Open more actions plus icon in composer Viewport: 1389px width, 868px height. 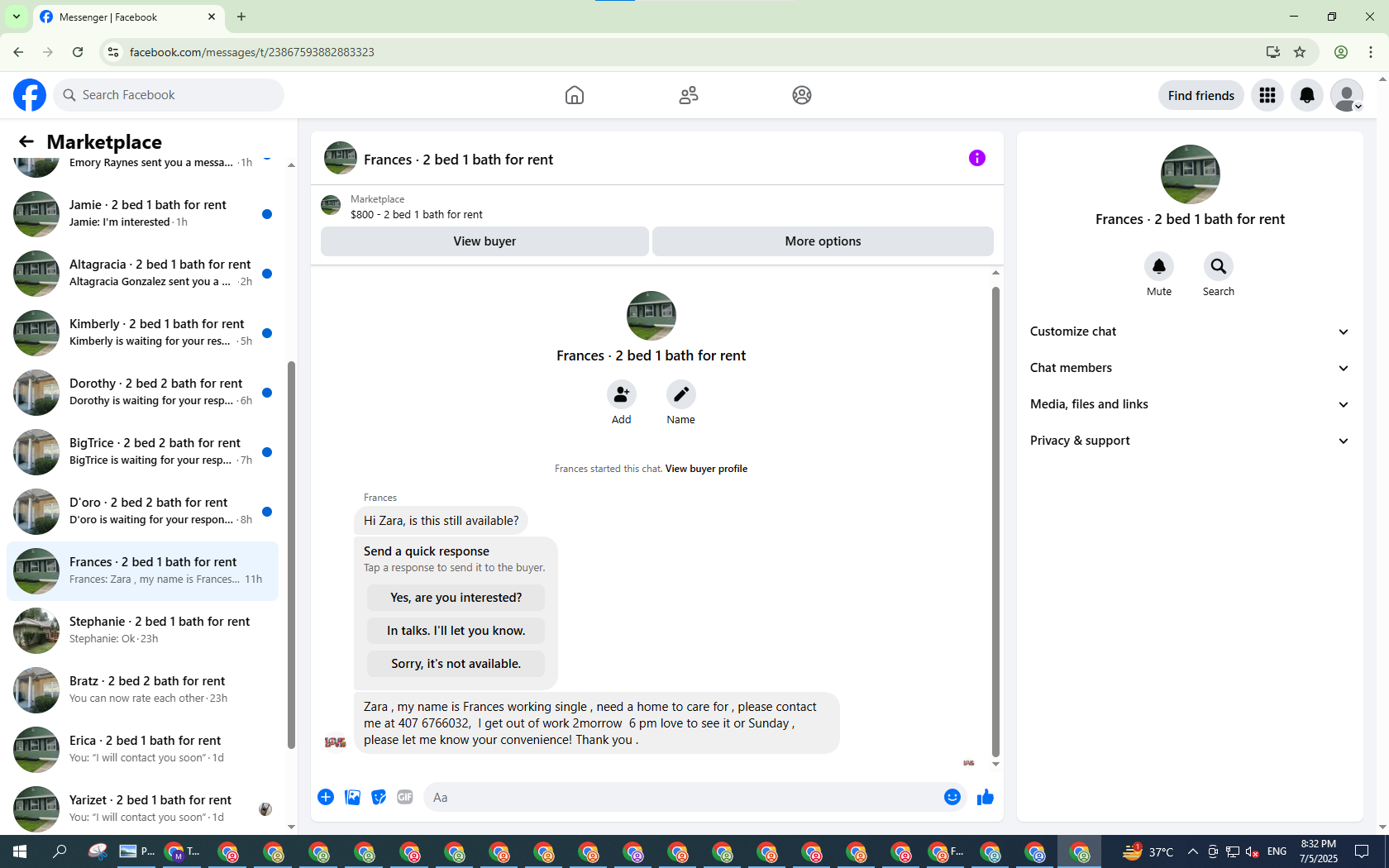[x=326, y=797]
